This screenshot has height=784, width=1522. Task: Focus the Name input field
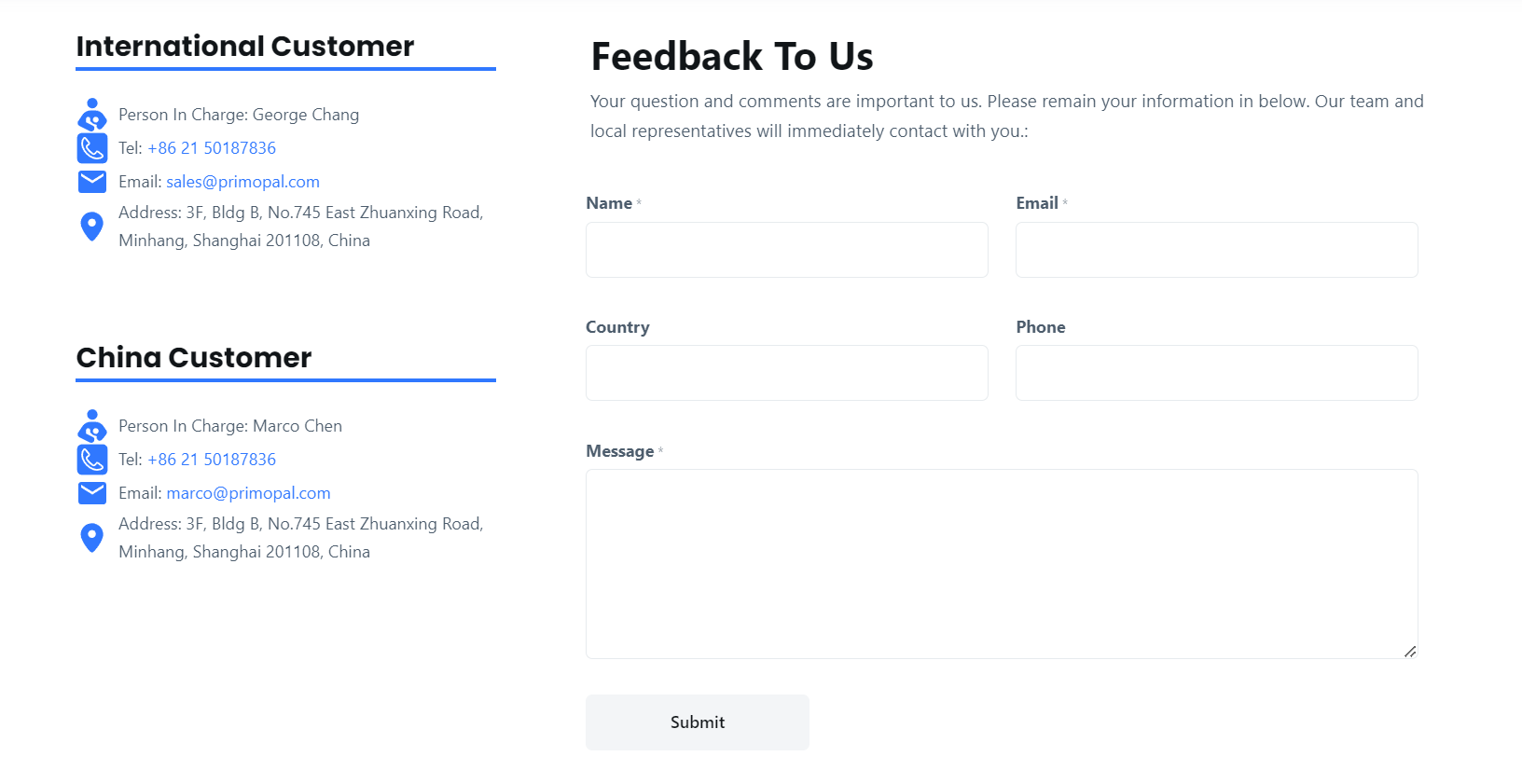pos(786,250)
